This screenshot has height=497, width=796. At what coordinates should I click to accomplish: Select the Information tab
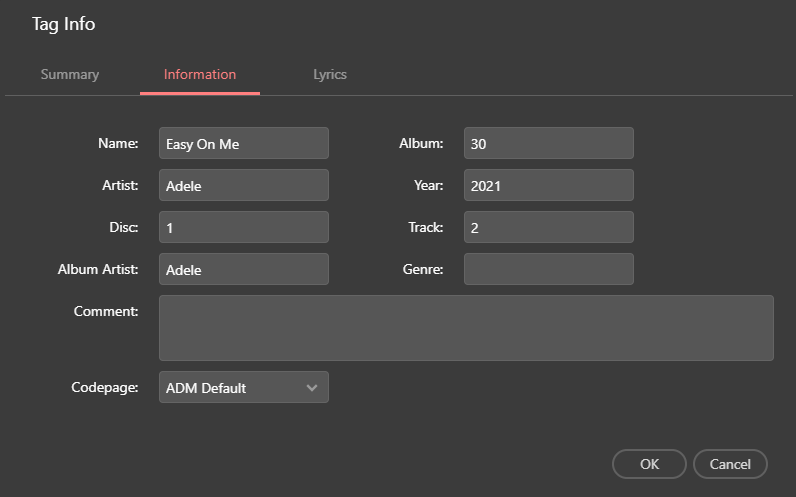[x=200, y=75]
